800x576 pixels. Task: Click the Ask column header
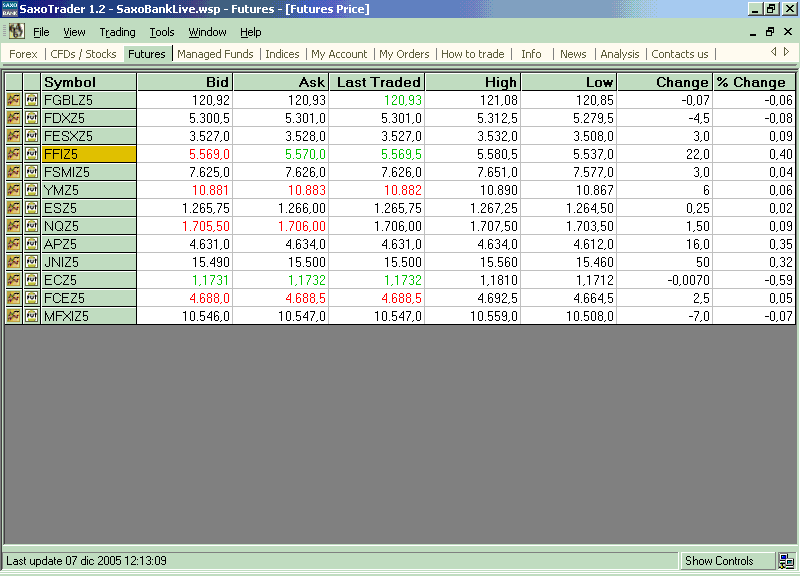click(281, 82)
